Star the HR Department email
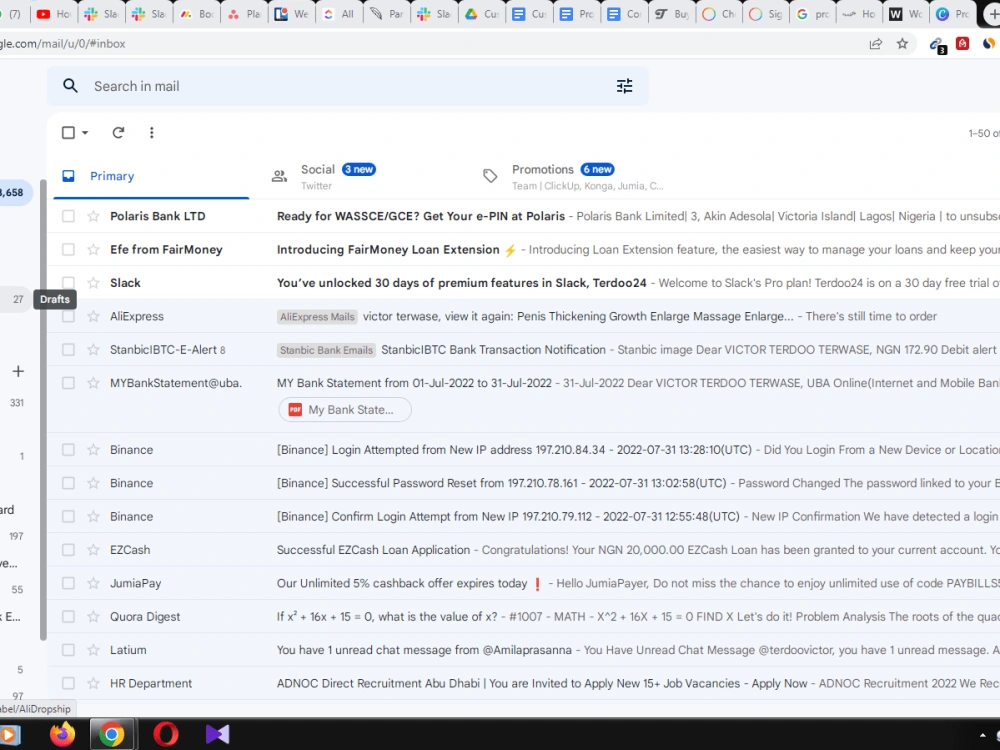This screenshot has height=750, width=1000. click(x=93, y=683)
